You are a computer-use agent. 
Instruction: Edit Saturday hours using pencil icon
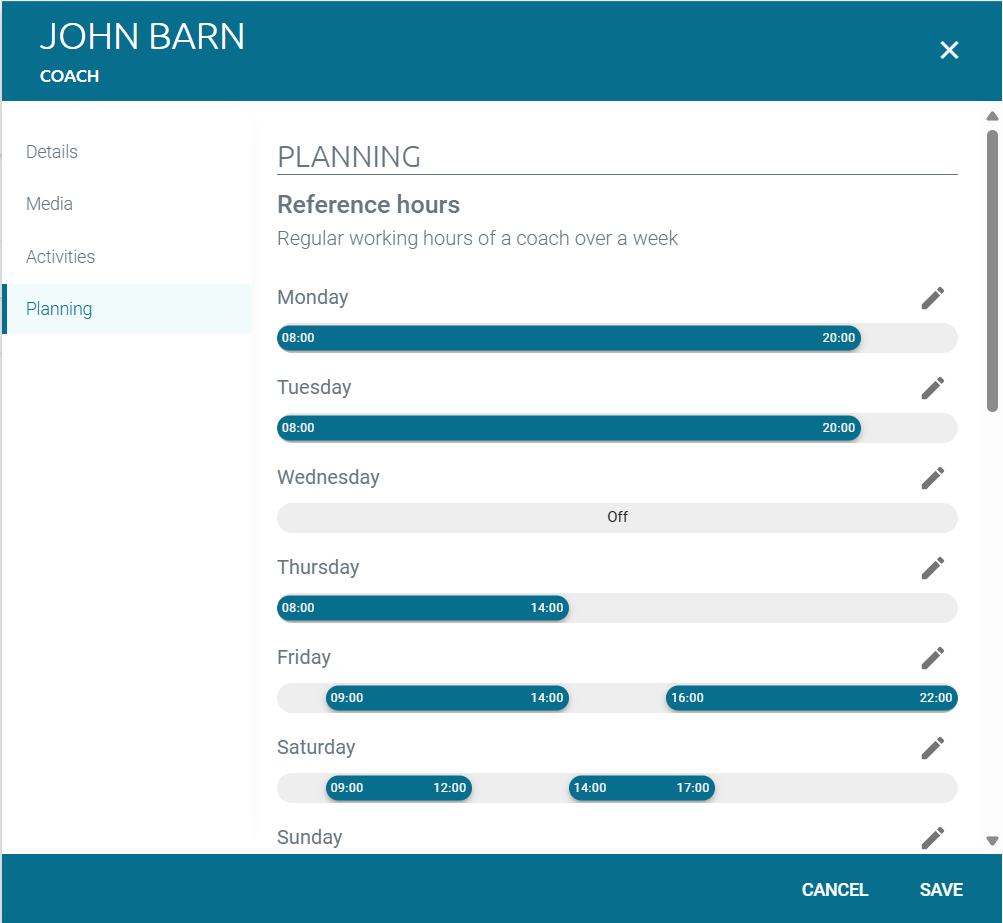pyautogui.click(x=932, y=748)
